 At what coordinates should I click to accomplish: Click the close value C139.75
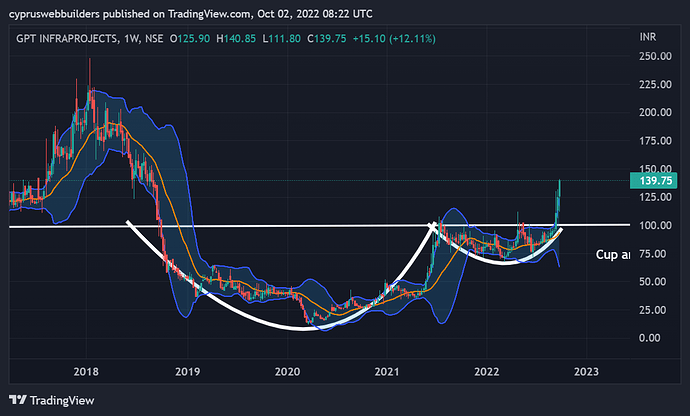pyautogui.click(x=327, y=39)
